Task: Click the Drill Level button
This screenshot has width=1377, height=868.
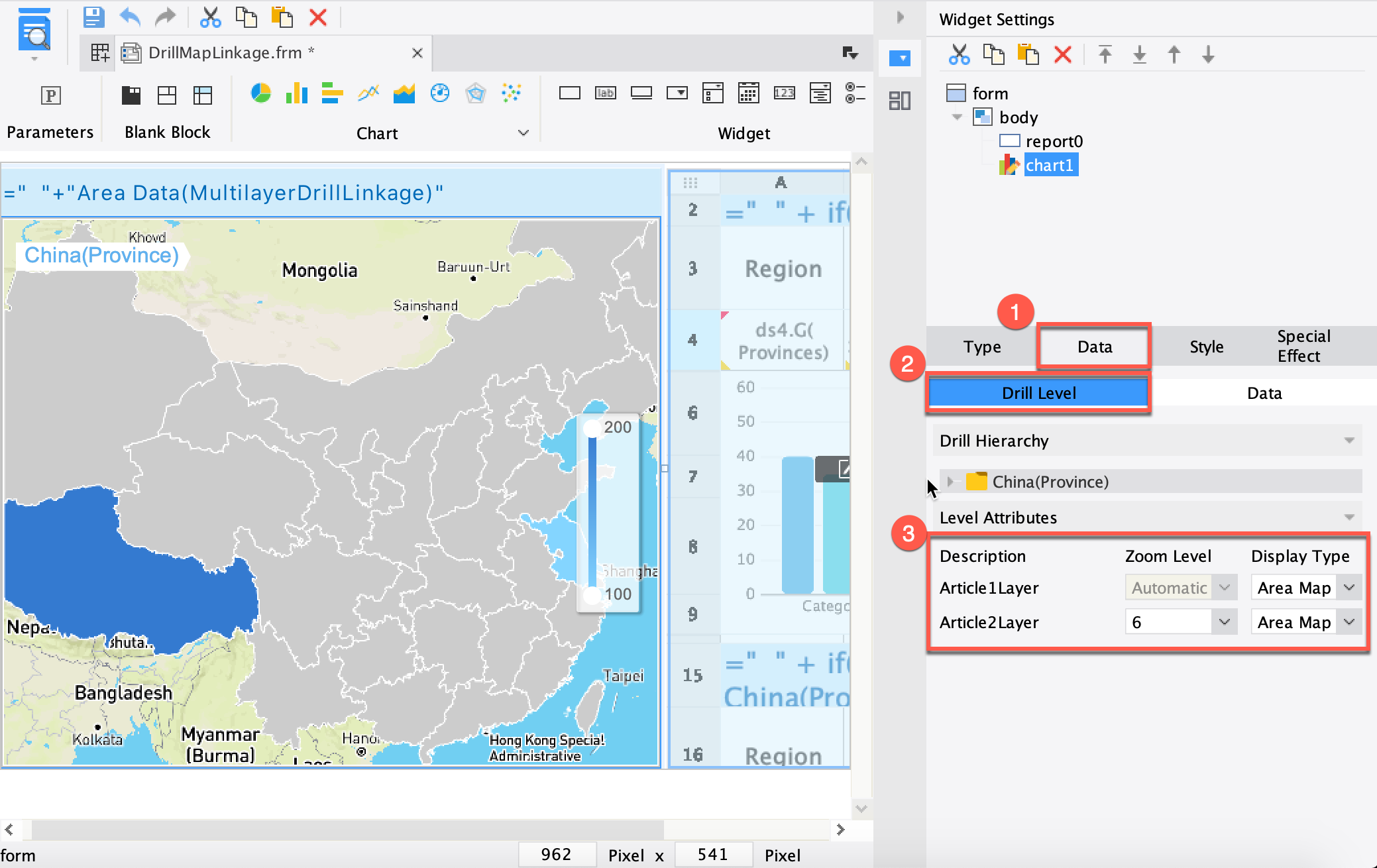Action: coord(1038,392)
